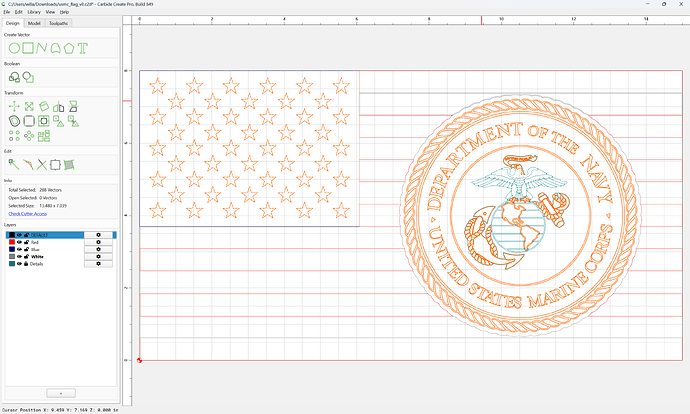
Task: Toggle visibility of the Blue layer
Action: 19,249
